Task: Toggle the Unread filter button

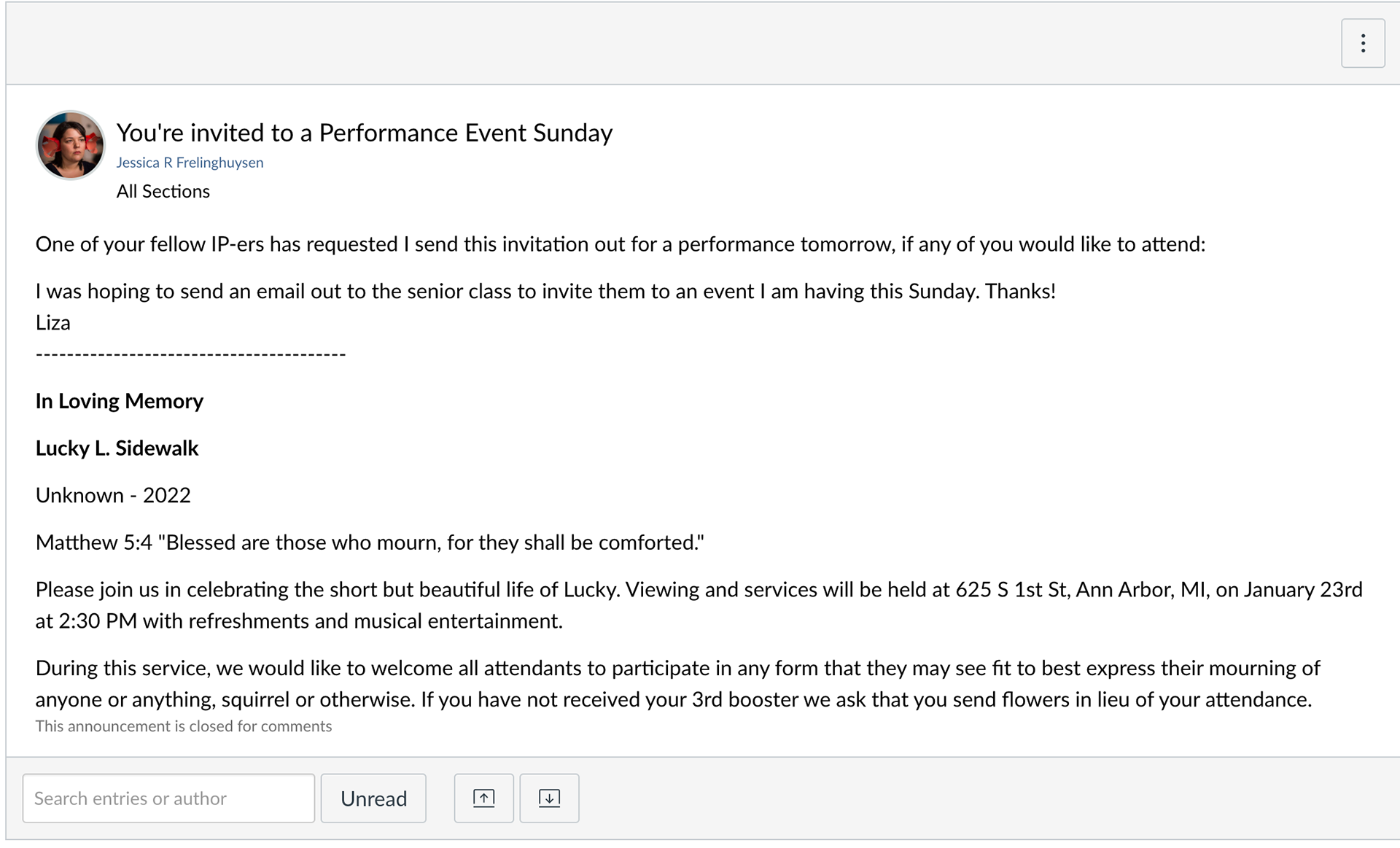Action: (x=373, y=798)
